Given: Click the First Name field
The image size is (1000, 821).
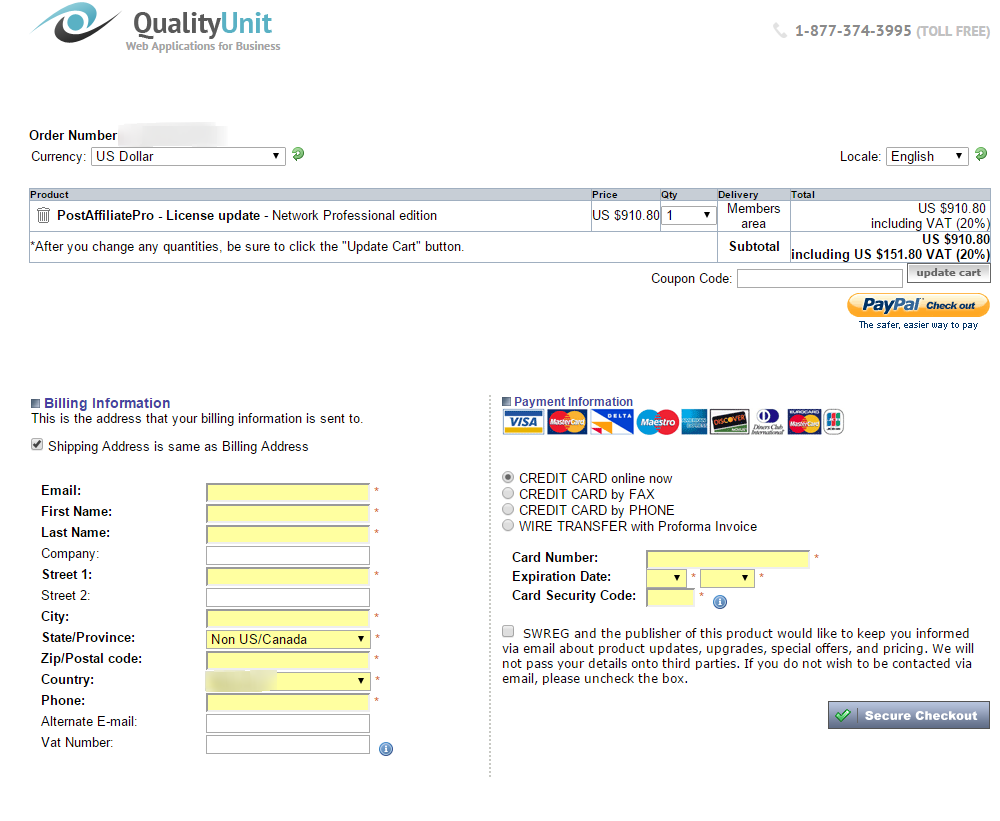Looking at the screenshot, I should (x=288, y=513).
